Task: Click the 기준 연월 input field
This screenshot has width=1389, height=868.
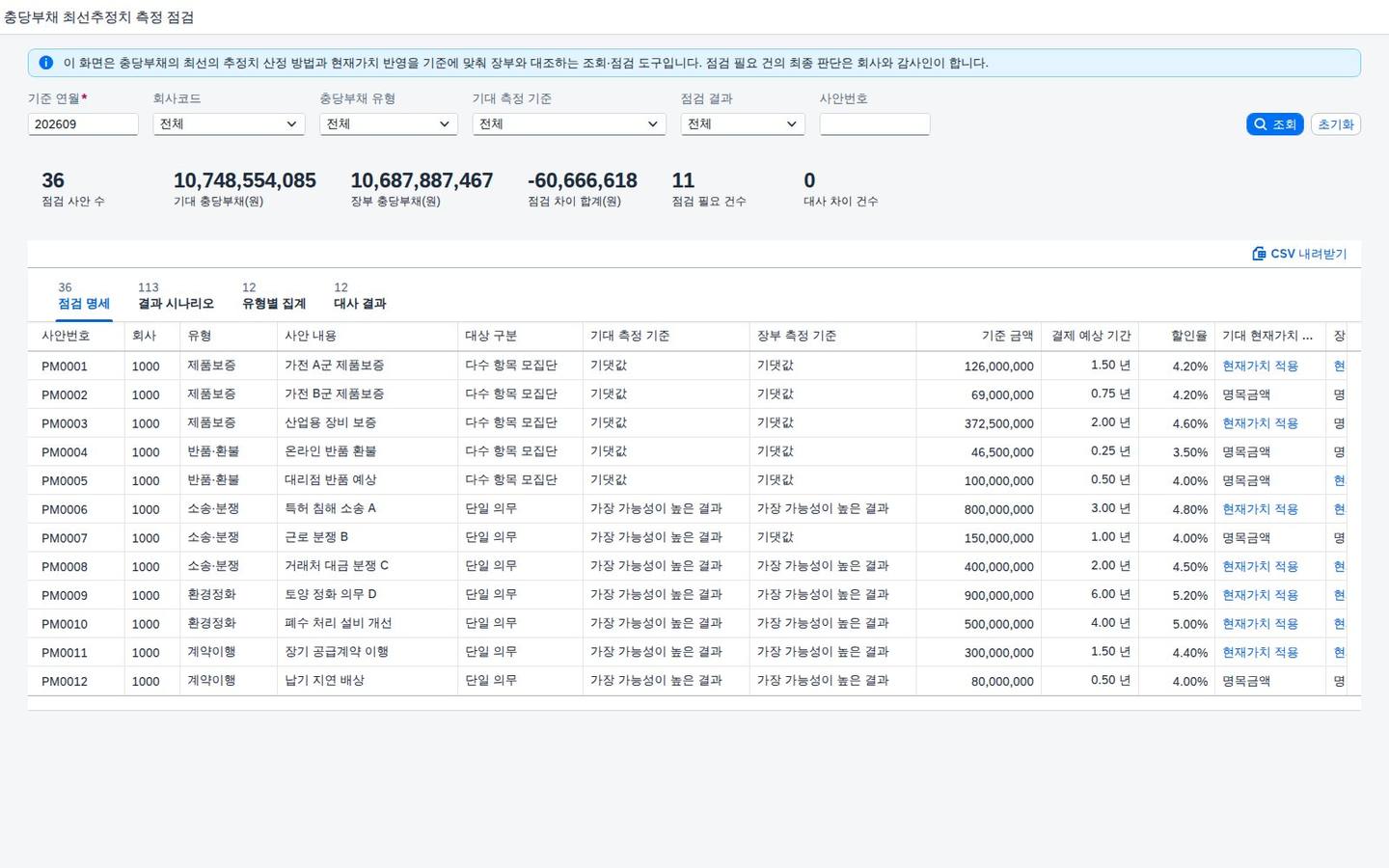Action: pos(83,124)
